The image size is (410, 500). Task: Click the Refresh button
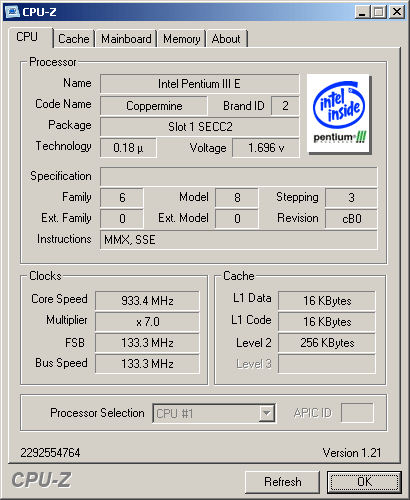(x=282, y=482)
